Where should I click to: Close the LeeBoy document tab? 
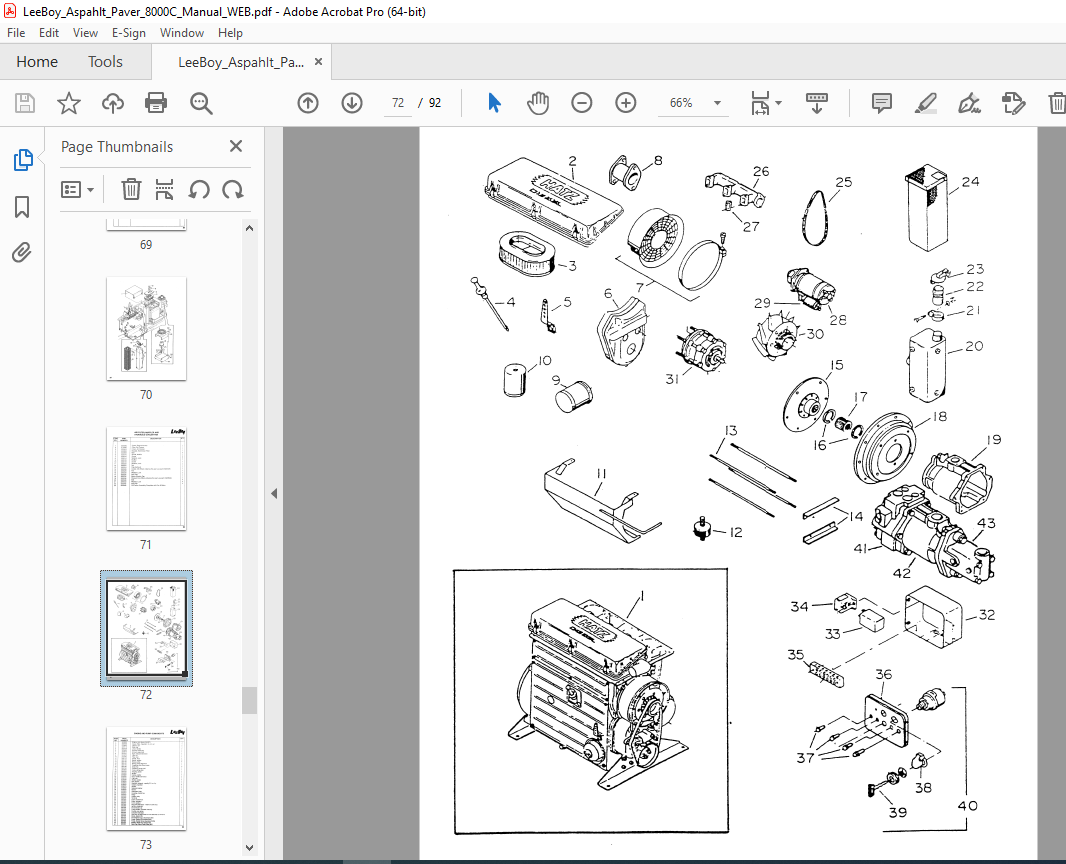318,62
